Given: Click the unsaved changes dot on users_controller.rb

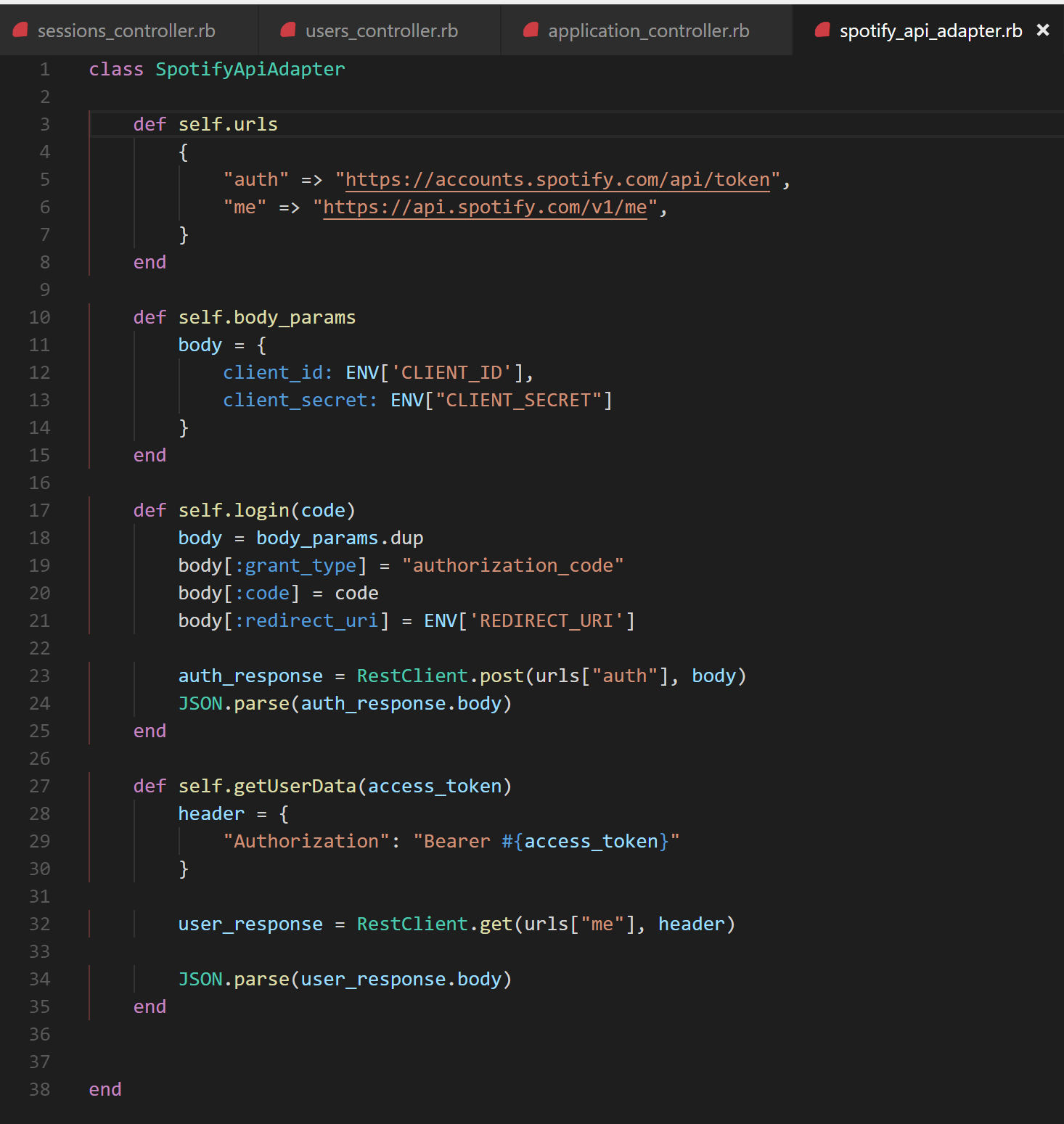Looking at the screenshot, I should 287,30.
